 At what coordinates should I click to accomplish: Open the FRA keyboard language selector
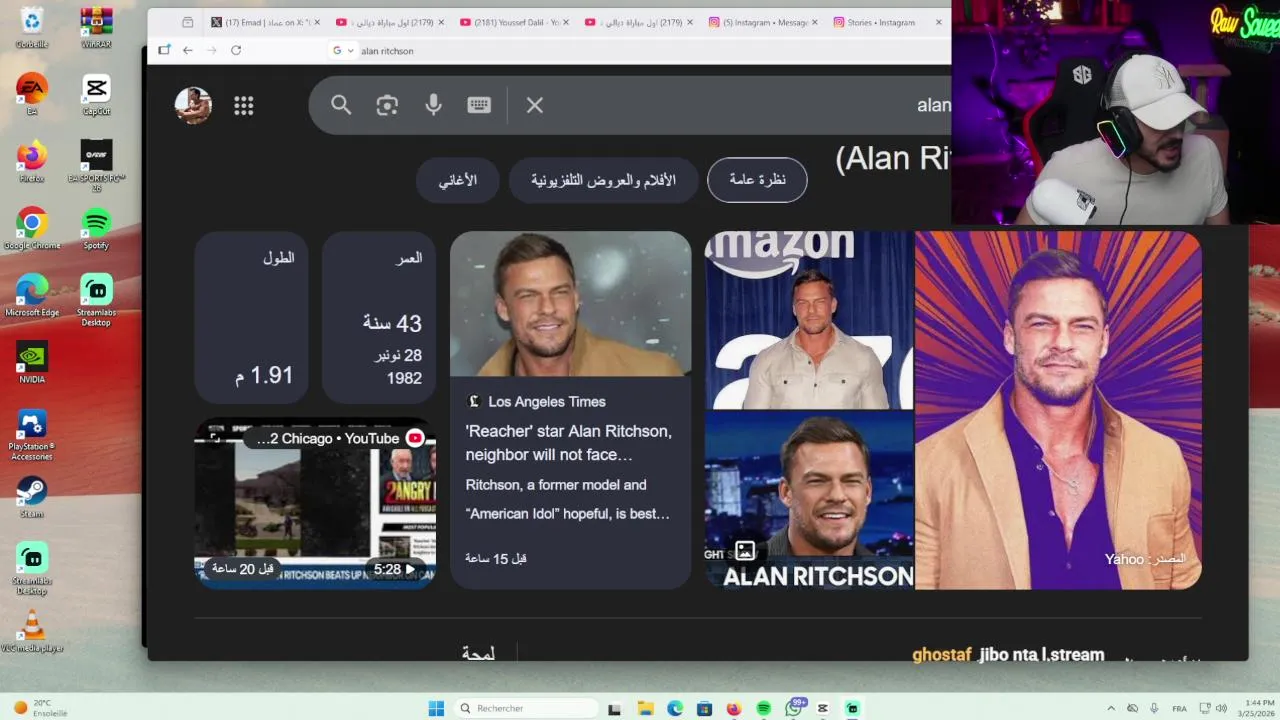point(1178,708)
